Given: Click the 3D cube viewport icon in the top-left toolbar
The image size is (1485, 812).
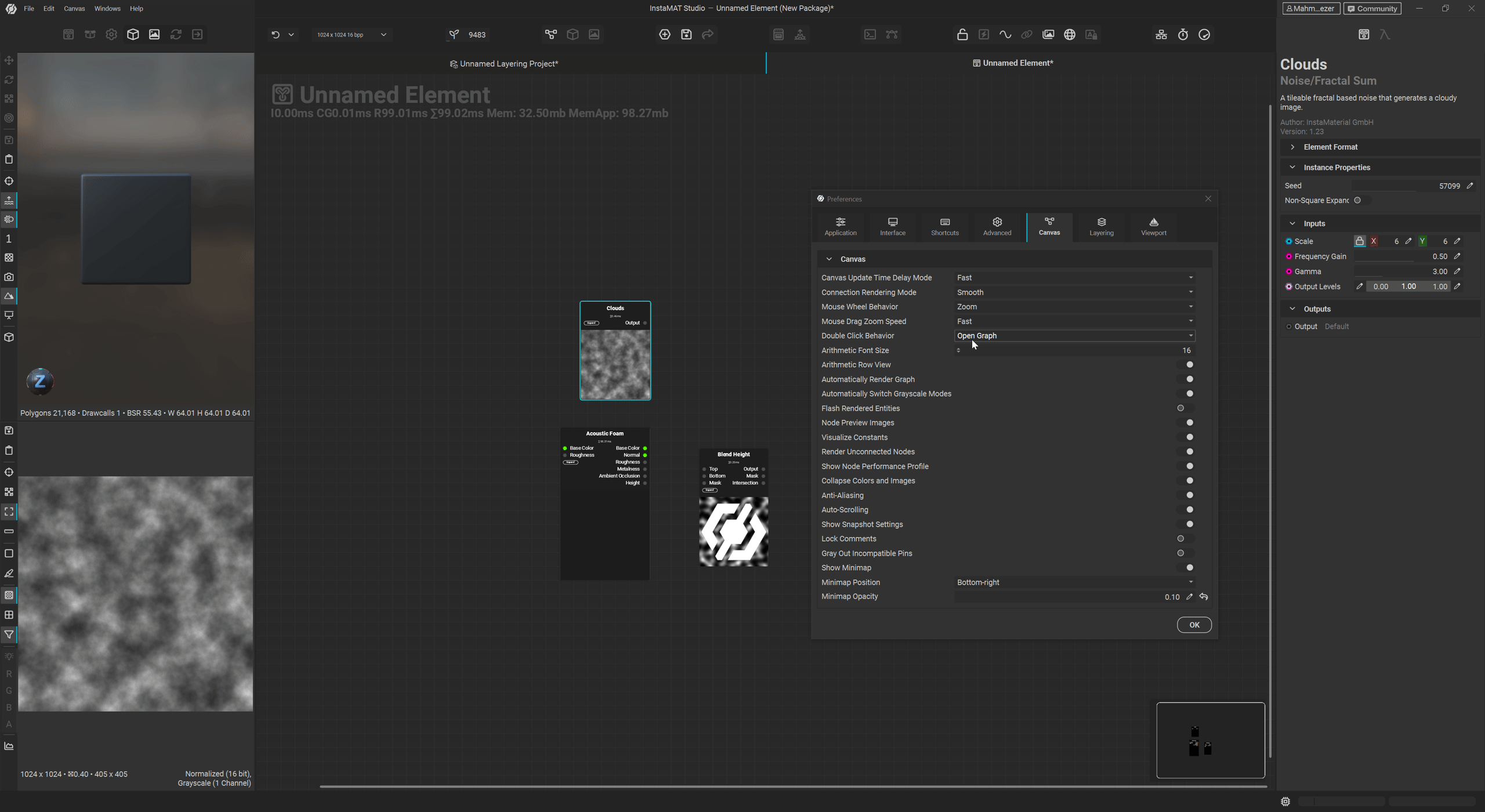Looking at the screenshot, I should [x=133, y=35].
